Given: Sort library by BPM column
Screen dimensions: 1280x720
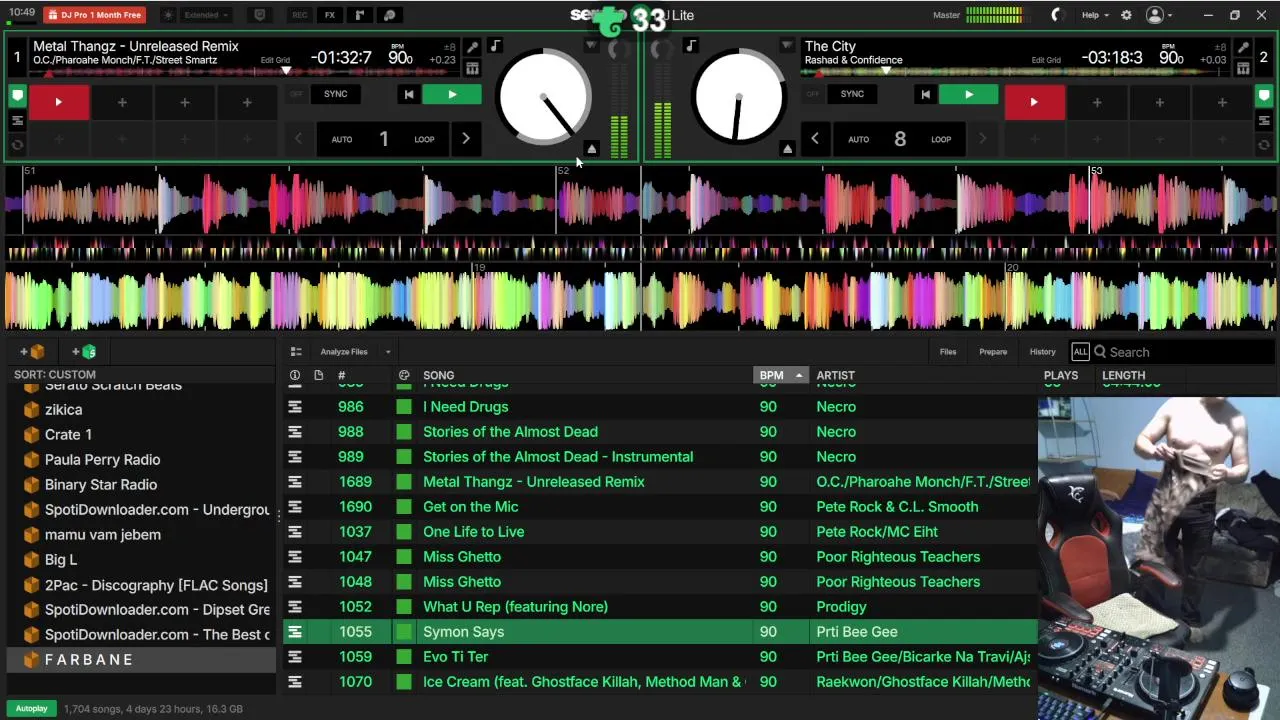Looking at the screenshot, I should point(780,375).
